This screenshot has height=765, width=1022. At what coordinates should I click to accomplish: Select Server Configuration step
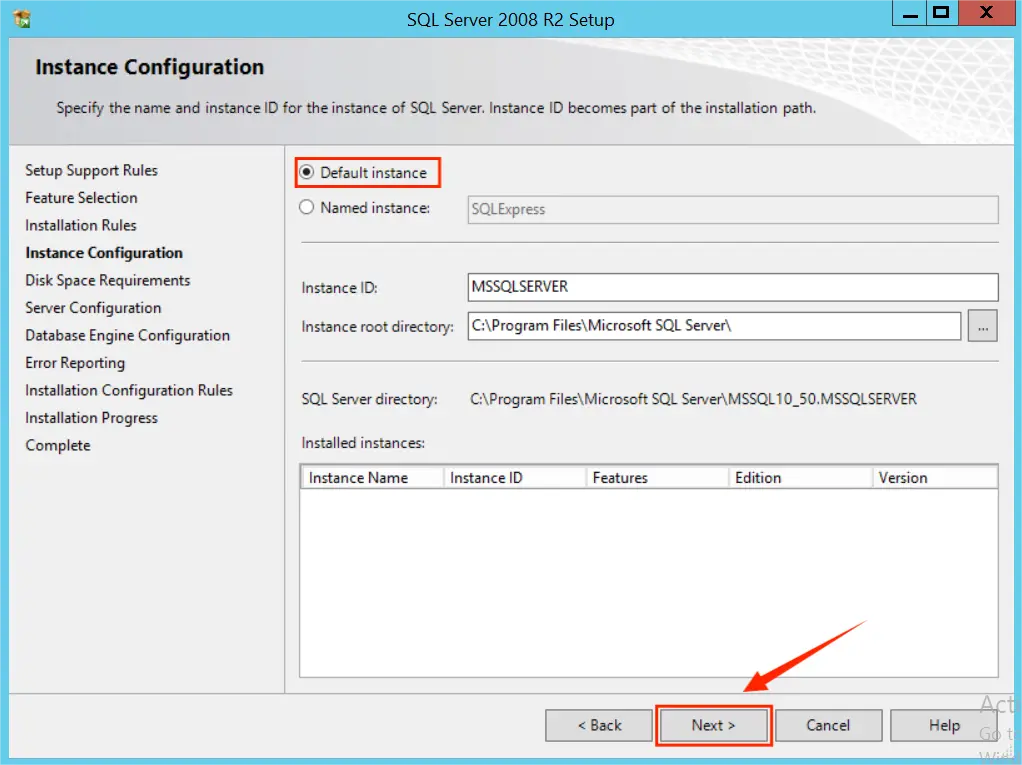coord(93,308)
